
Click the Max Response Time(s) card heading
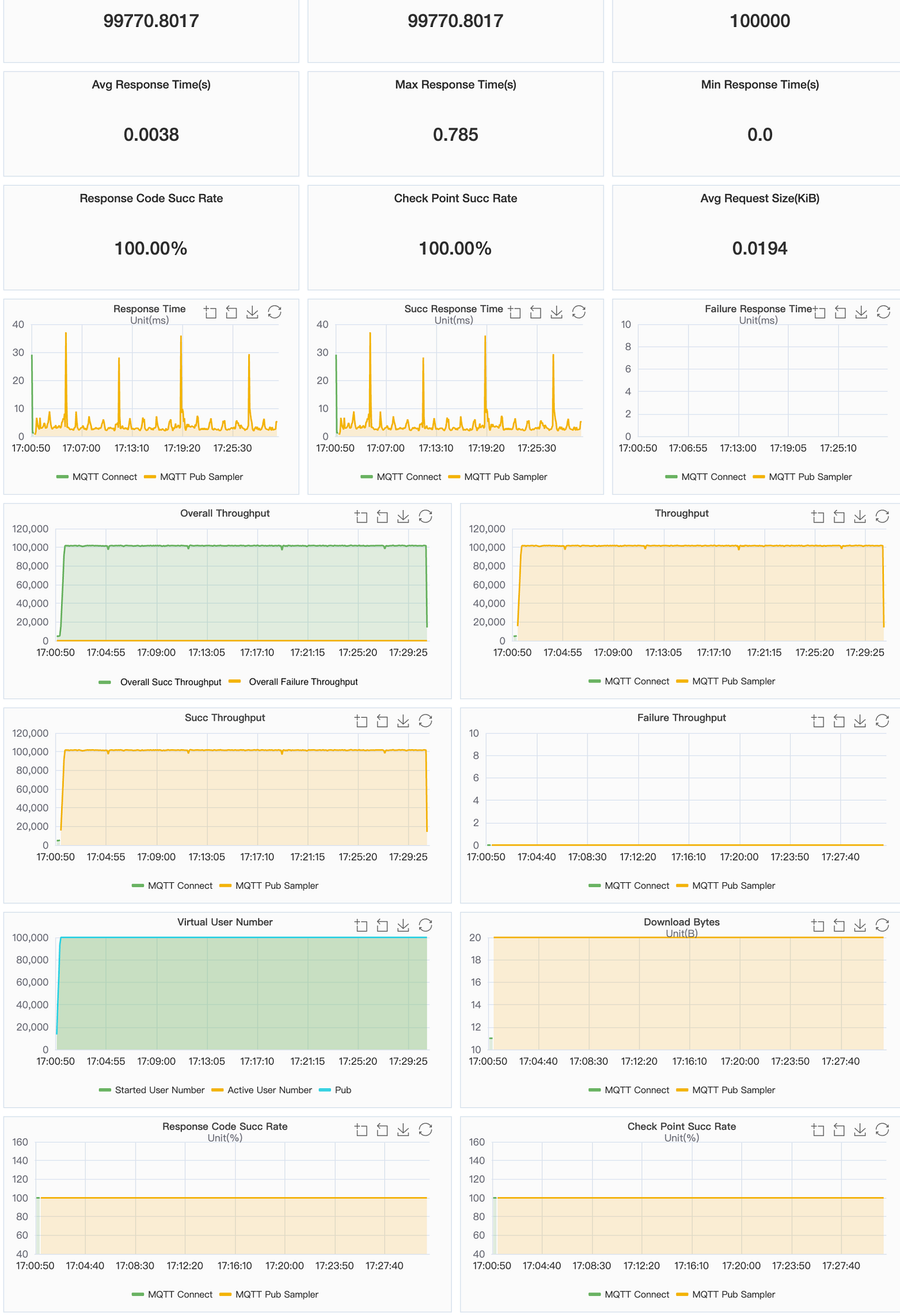tap(456, 85)
